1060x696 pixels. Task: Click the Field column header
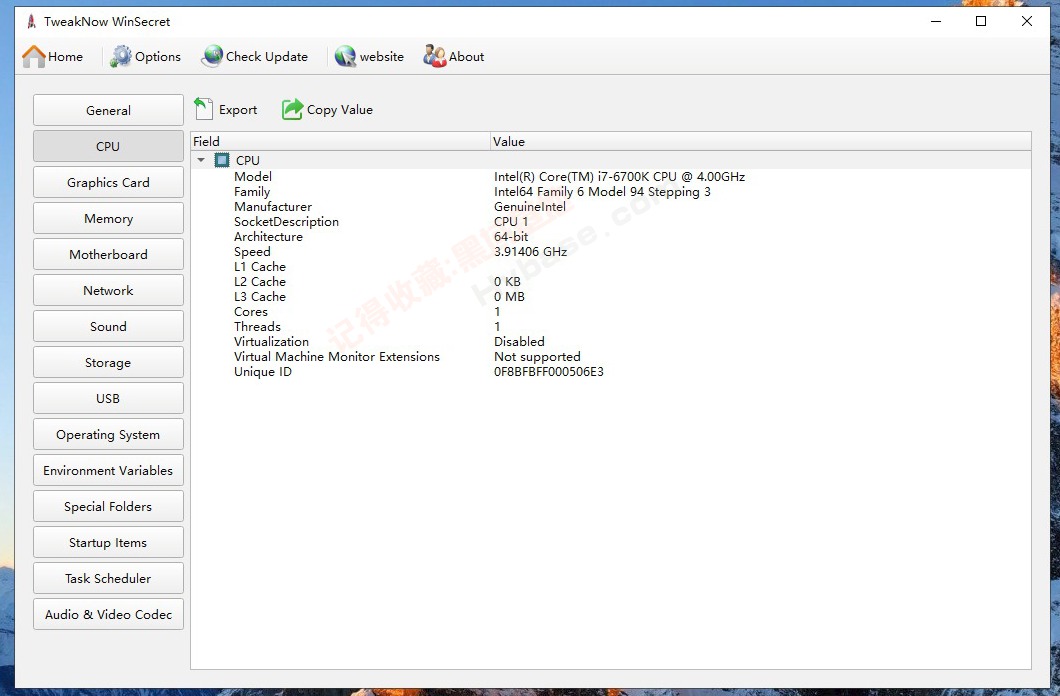click(x=341, y=141)
